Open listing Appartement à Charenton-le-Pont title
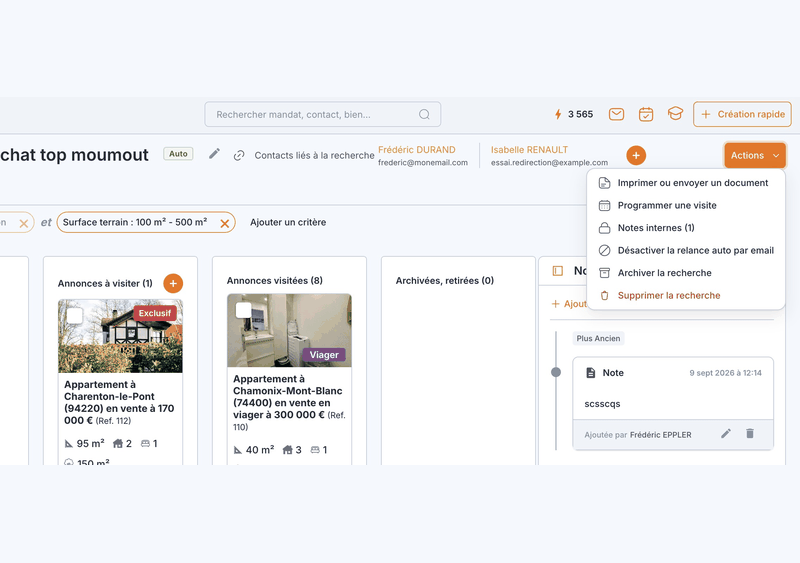Screen dimensions: 800x563 (119, 402)
